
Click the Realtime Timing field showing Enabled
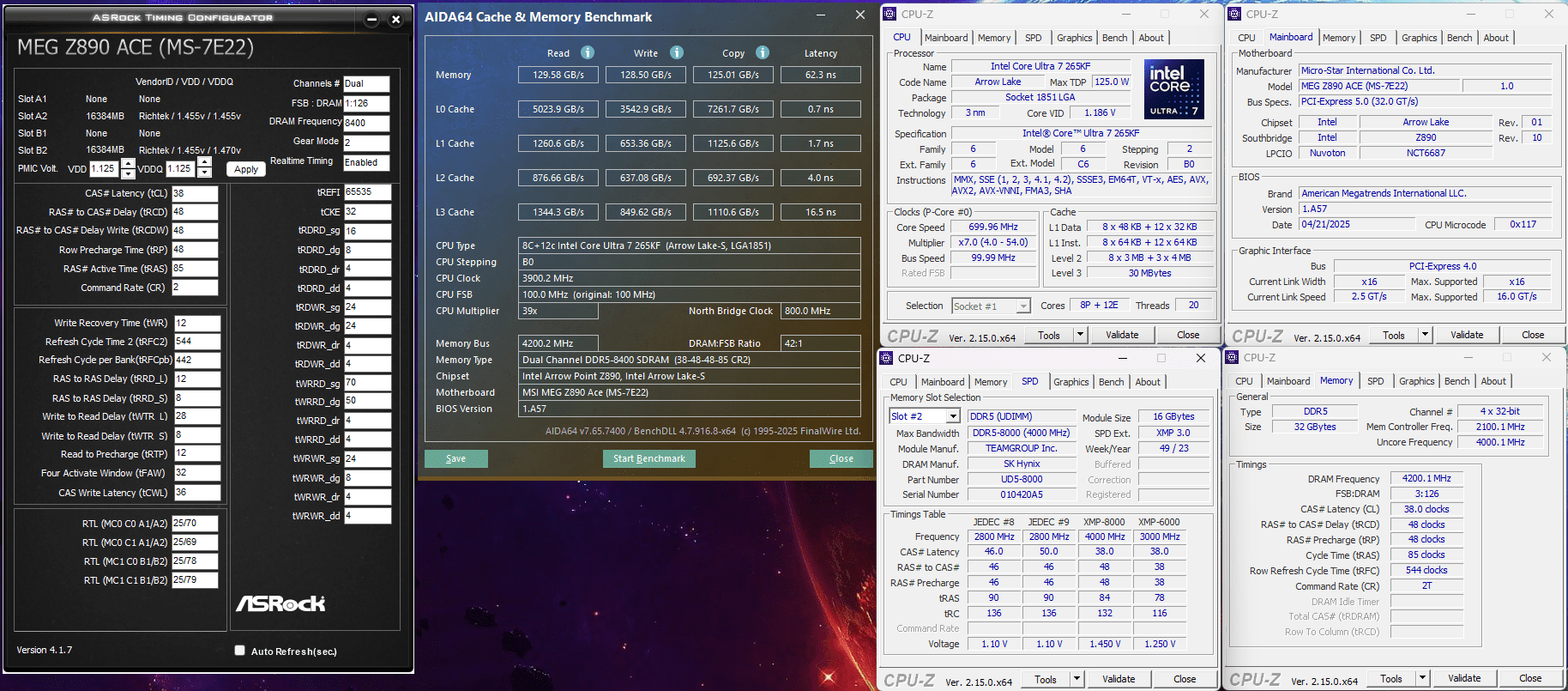[x=366, y=162]
